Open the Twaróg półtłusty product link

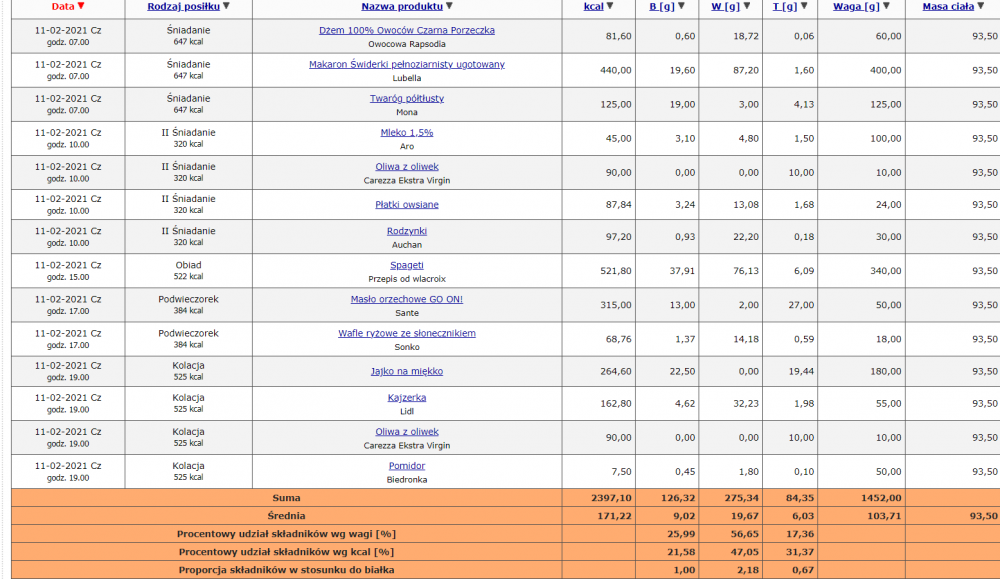click(x=406, y=98)
